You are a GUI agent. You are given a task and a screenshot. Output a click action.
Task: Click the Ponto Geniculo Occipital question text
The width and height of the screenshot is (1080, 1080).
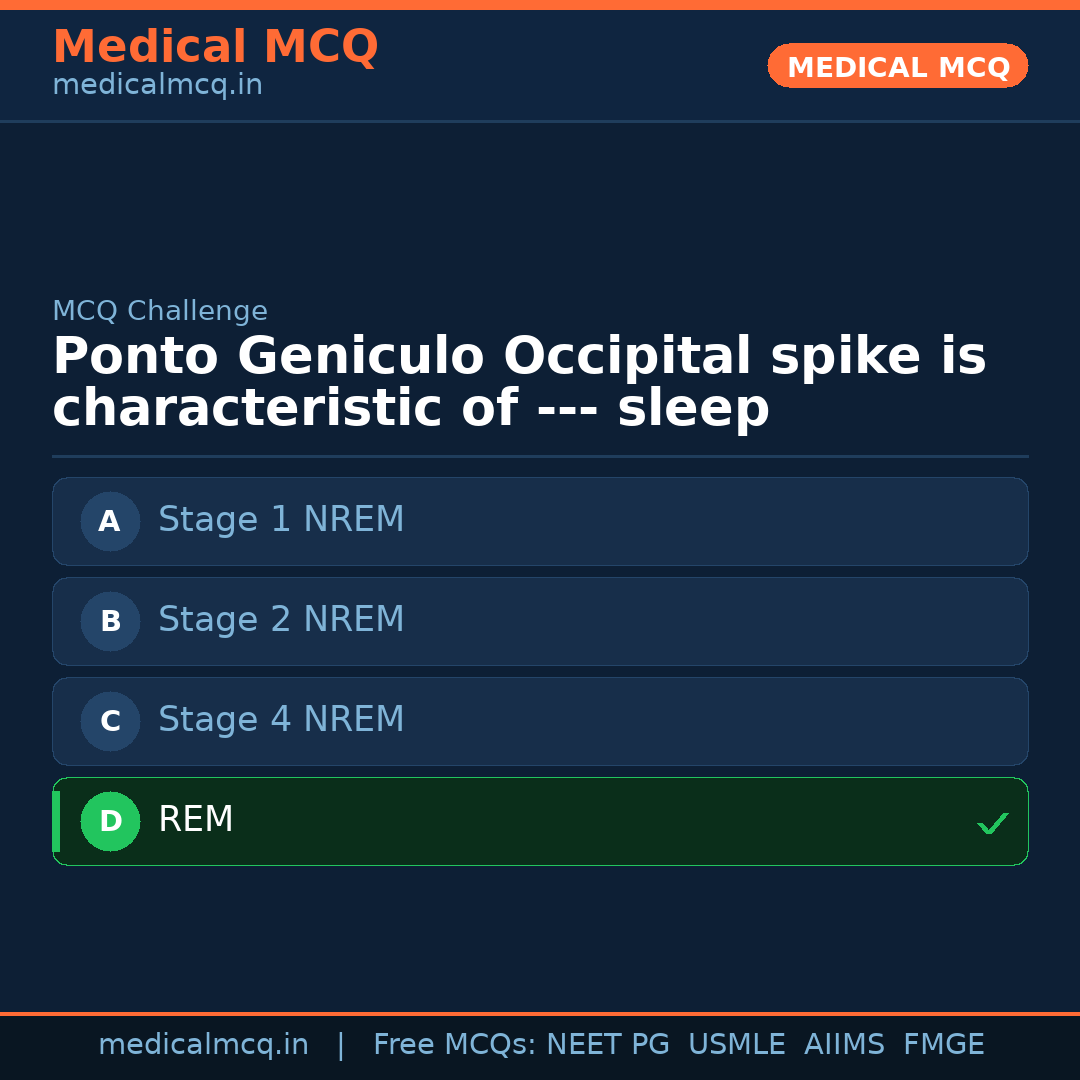click(519, 383)
